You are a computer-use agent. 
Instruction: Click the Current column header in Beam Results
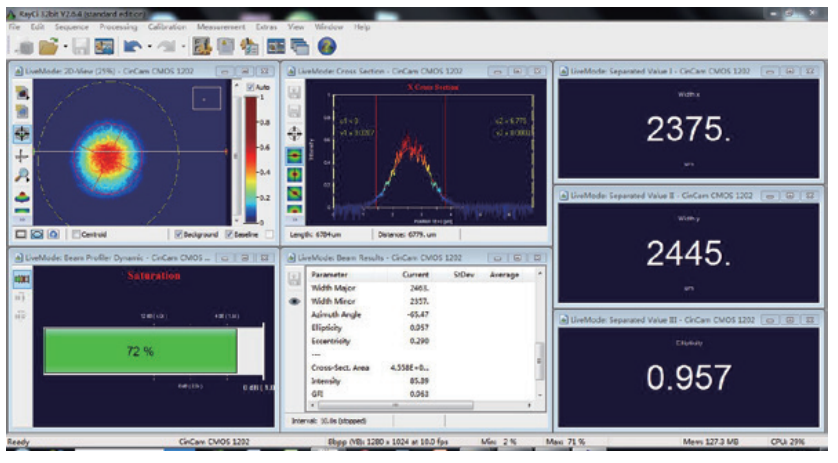pyautogui.click(x=415, y=274)
